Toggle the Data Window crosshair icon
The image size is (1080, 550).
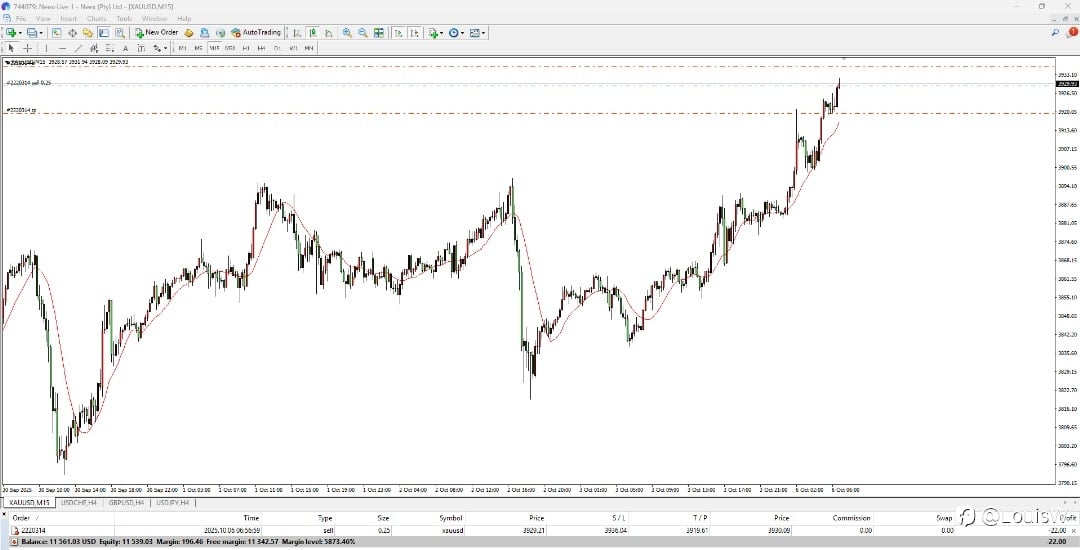coord(72,32)
